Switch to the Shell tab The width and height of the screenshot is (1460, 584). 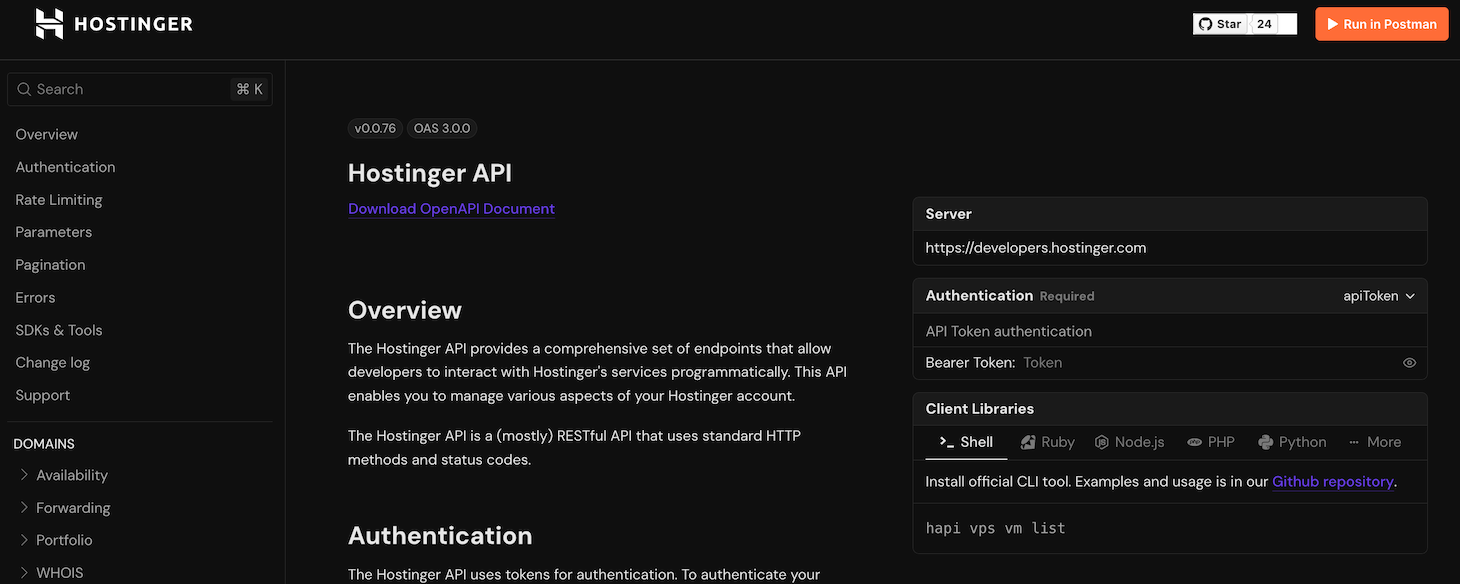[966, 442]
